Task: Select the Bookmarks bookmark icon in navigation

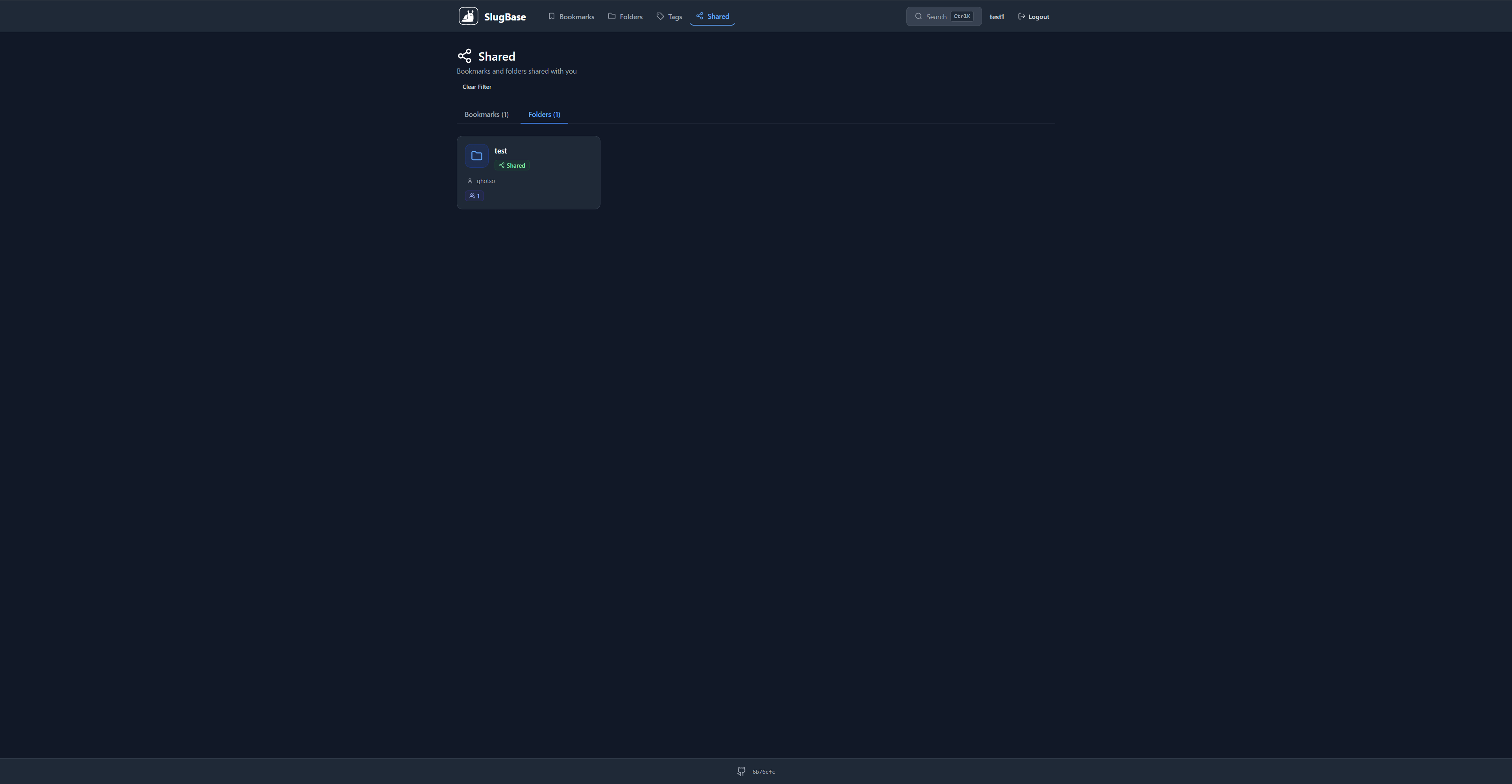Action: tap(551, 16)
